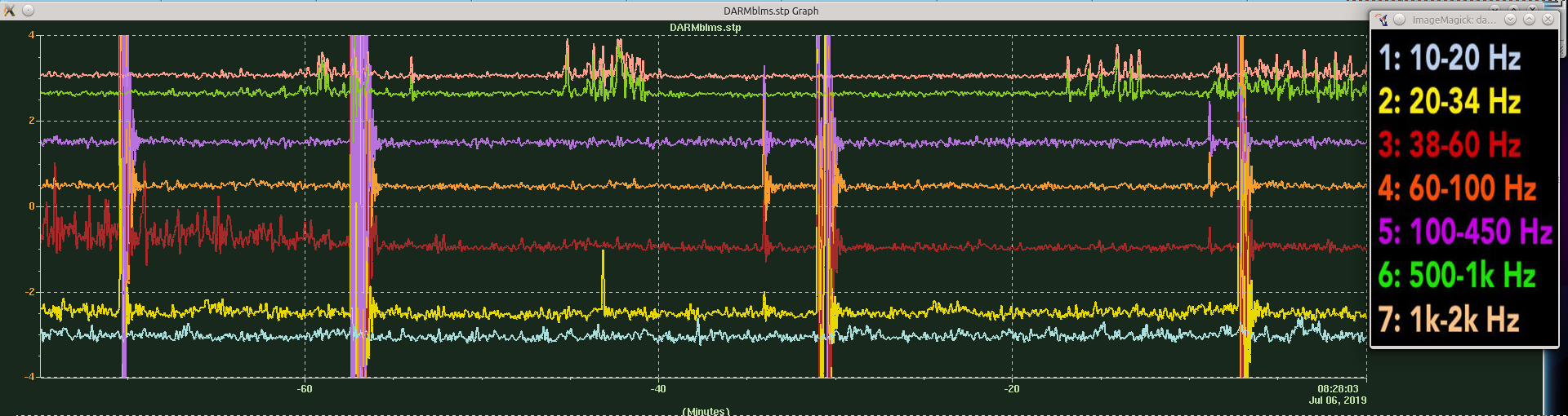The width and height of the screenshot is (1568, 416).
Task: Select the DARMblms.stp Graph title bar
Action: click(x=771, y=11)
